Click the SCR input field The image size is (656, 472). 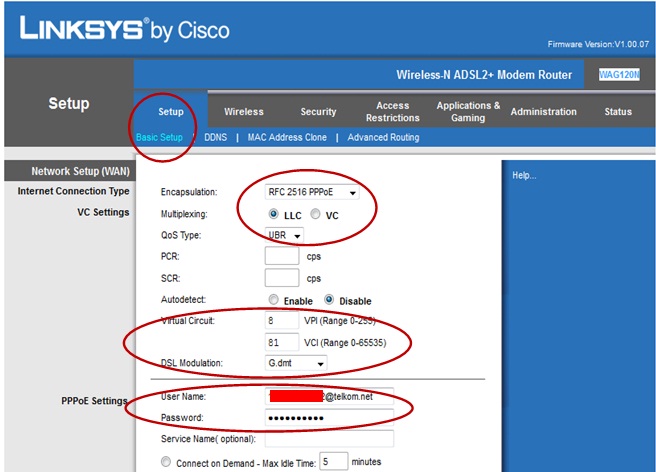tap(282, 277)
